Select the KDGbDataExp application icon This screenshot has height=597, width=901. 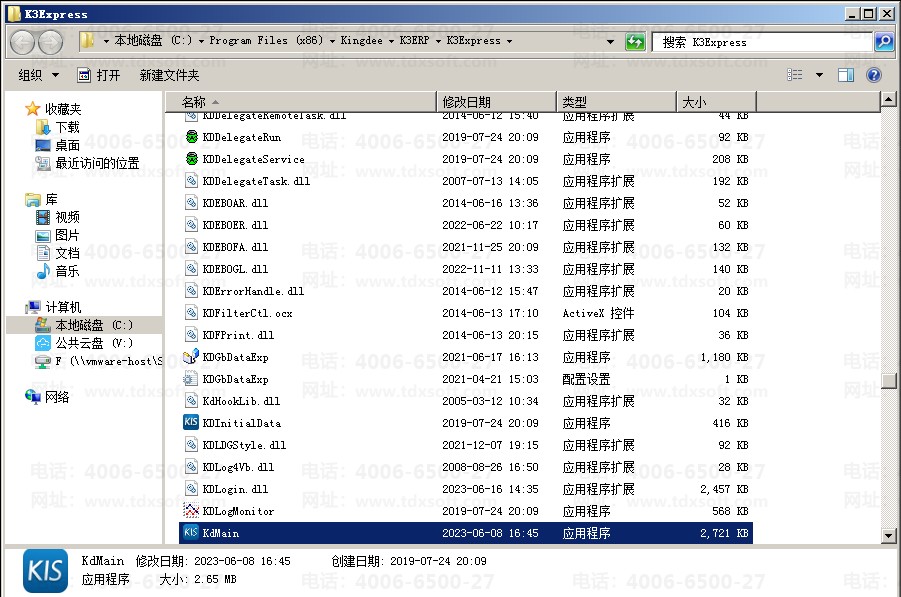191,357
